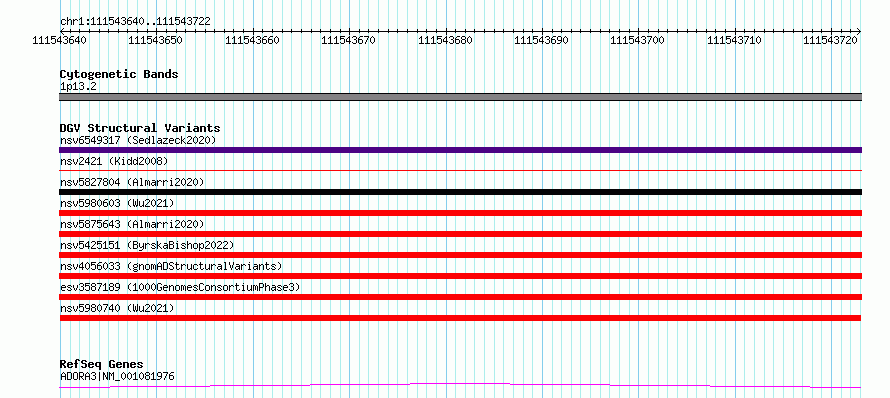Image resolution: width=890 pixels, height=398 pixels.
Task: Open variant nsv5980603 (Wu2021) label
Action: tap(117, 203)
